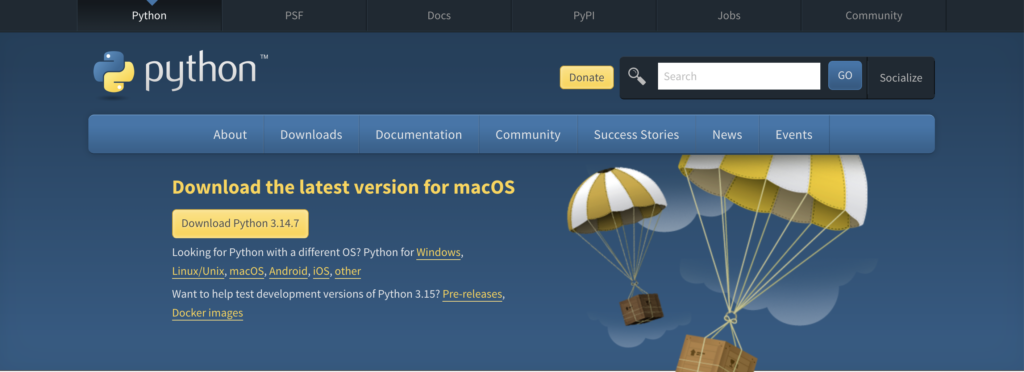Screen dimensions: 1024x372
Task: Open the Success Stories menu
Action: tap(636, 134)
